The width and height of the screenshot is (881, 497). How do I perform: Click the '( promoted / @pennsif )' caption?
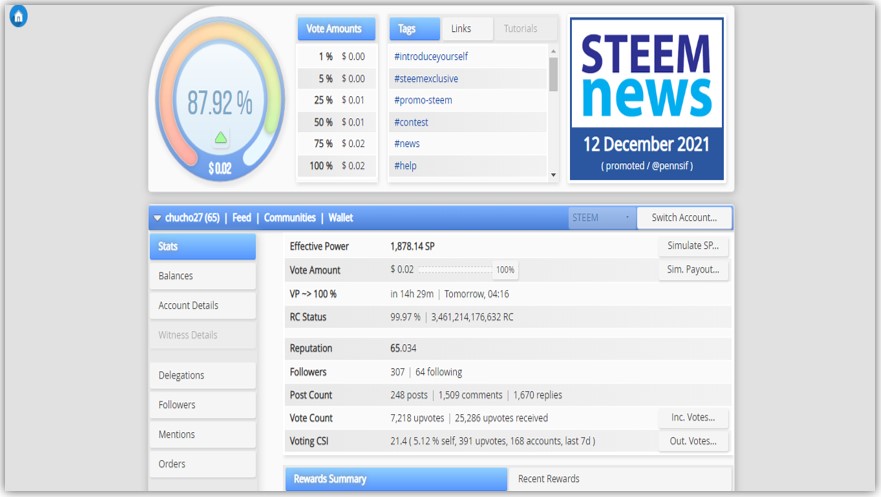pyautogui.click(x=647, y=166)
